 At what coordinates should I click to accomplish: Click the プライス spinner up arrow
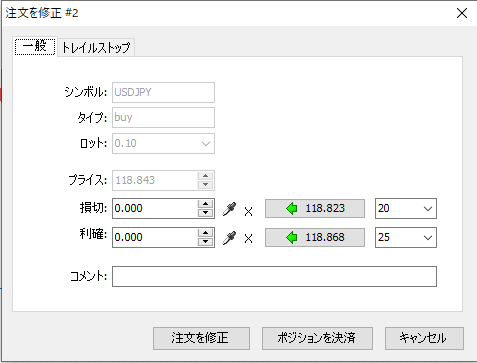click(x=205, y=176)
